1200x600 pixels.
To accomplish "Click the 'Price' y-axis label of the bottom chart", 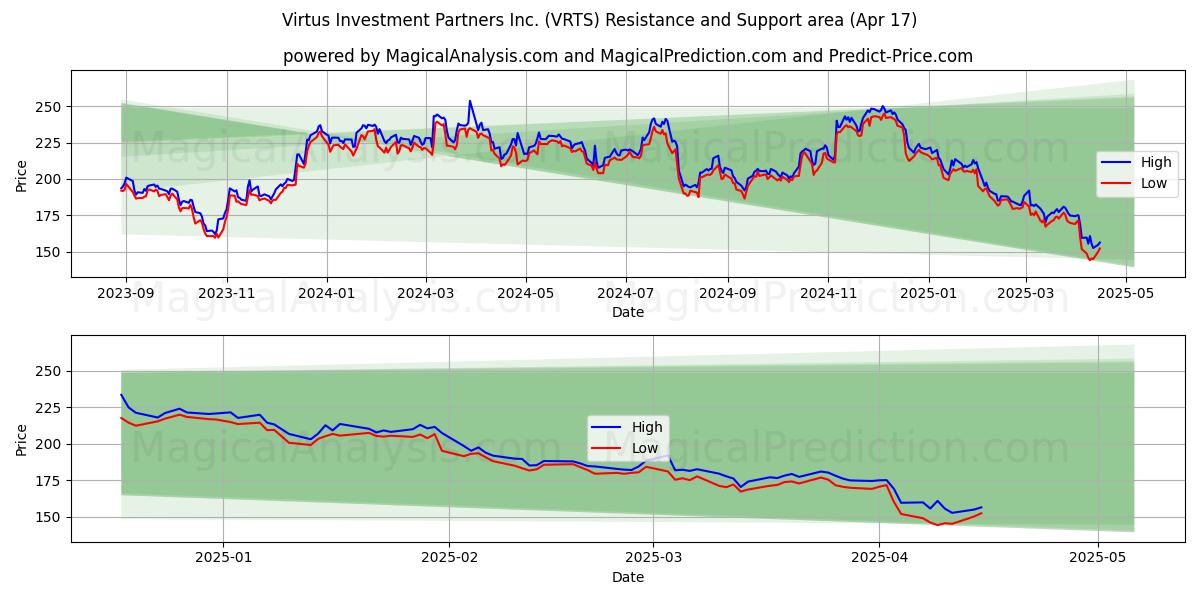I will 22,439.
